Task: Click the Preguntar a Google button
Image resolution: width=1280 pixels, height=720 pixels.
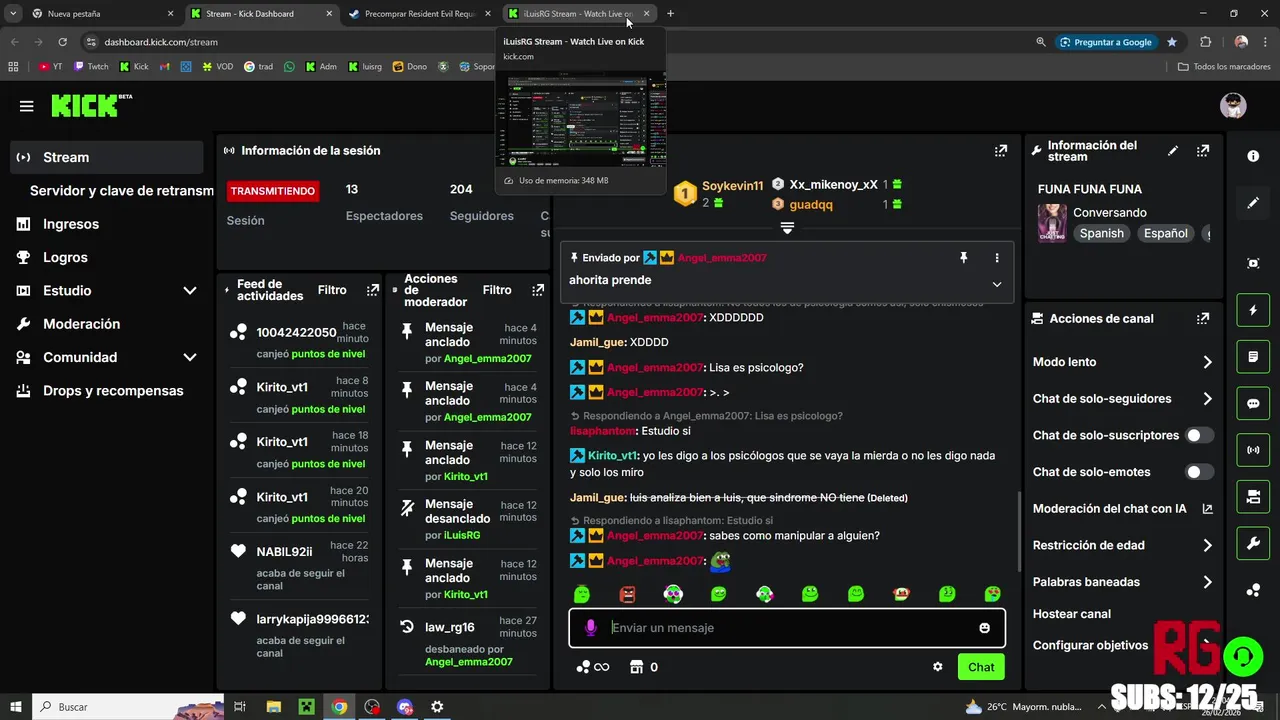Action: tap(1106, 42)
